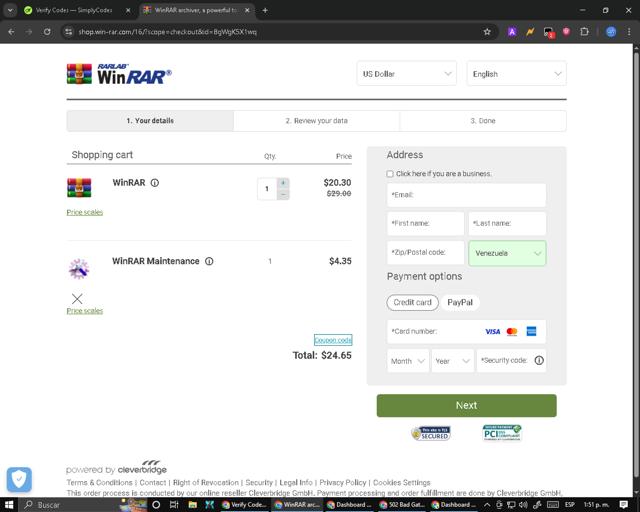This screenshot has height=512, width=640.
Task: Go to step 3 Done tab
Action: (483, 121)
